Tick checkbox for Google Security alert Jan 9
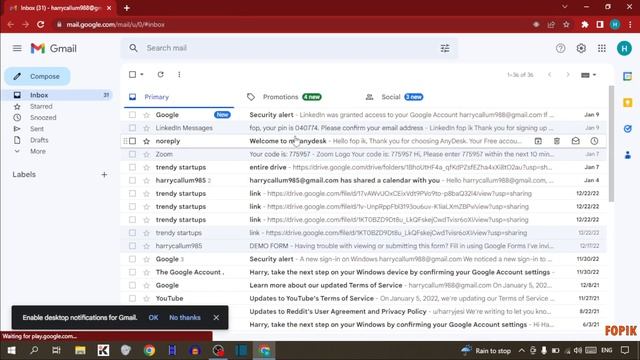This screenshot has height=360, width=640. tap(132, 115)
